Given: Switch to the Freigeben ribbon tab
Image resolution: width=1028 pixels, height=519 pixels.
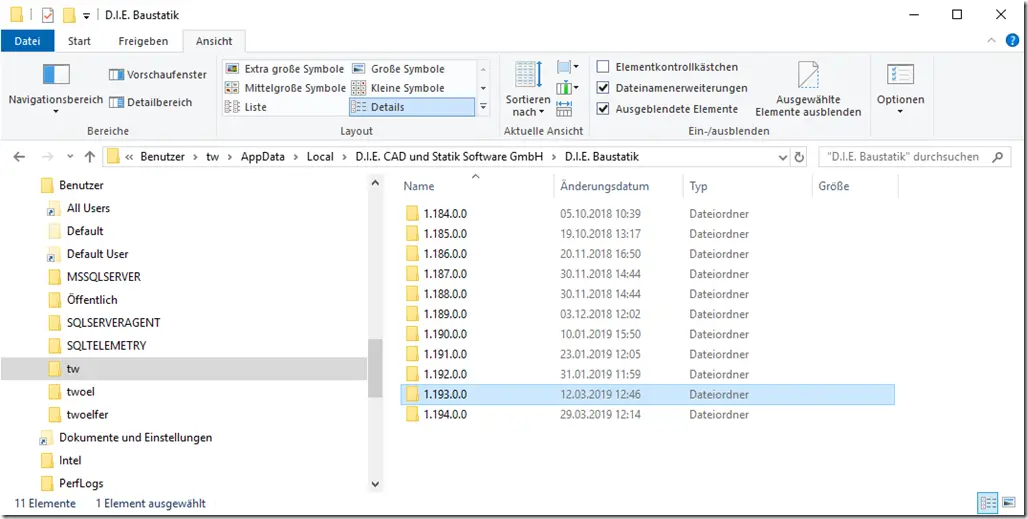Looking at the screenshot, I should click(x=143, y=41).
